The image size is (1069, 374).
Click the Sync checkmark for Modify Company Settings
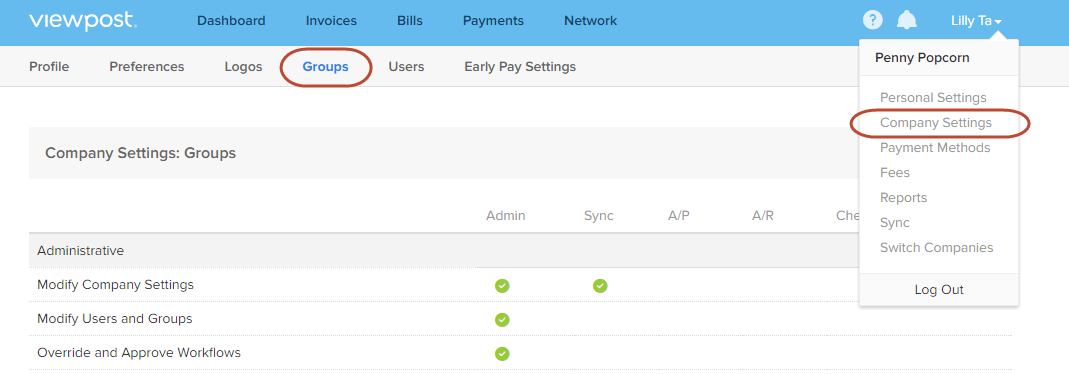600,285
